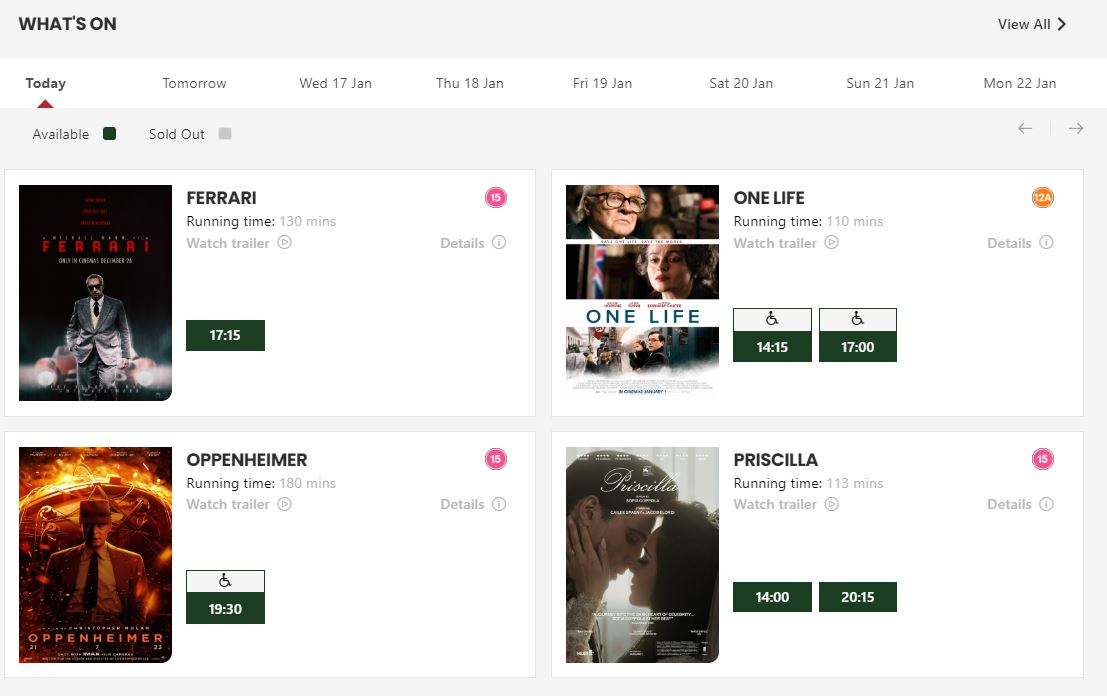Select the One Life 14:15 accessible showing
Image resolution: width=1107 pixels, height=696 pixels.
pos(772,347)
